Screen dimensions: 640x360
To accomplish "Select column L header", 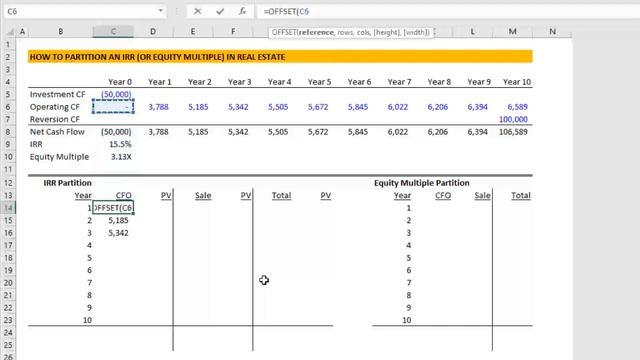I will pyautogui.click(x=472, y=31).
